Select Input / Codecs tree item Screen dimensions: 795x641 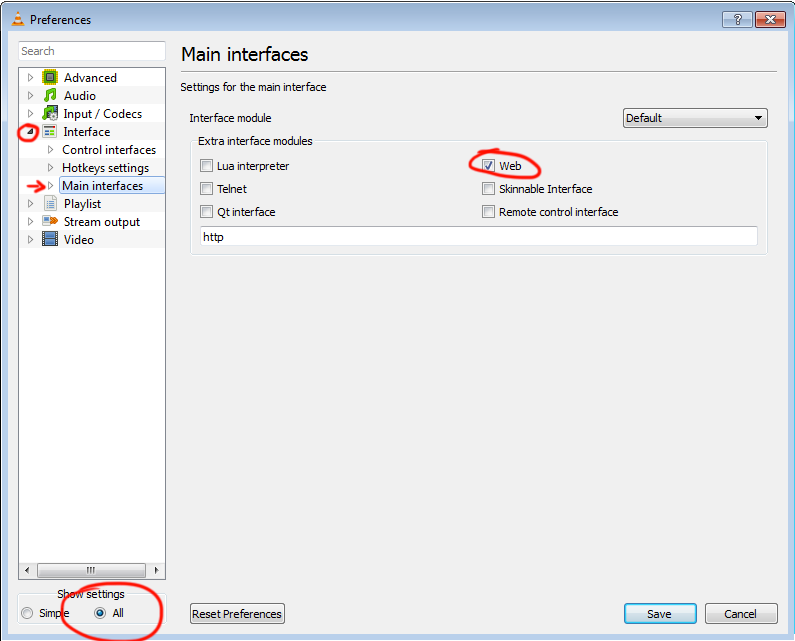(x=102, y=114)
